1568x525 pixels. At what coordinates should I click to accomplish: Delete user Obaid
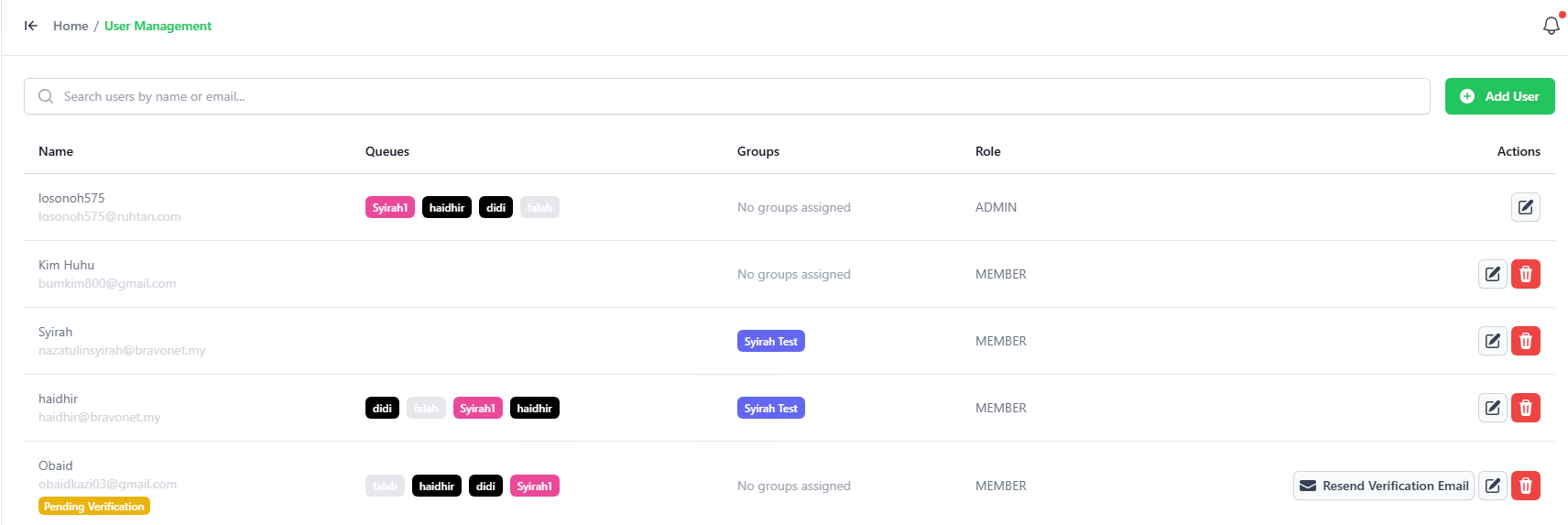(1526, 486)
